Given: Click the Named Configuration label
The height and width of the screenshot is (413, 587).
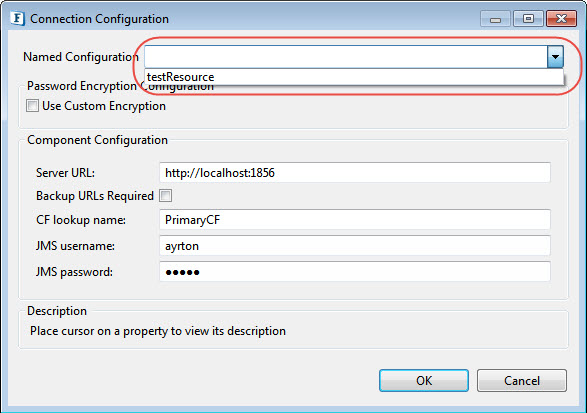Looking at the screenshot, I should (x=81, y=57).
